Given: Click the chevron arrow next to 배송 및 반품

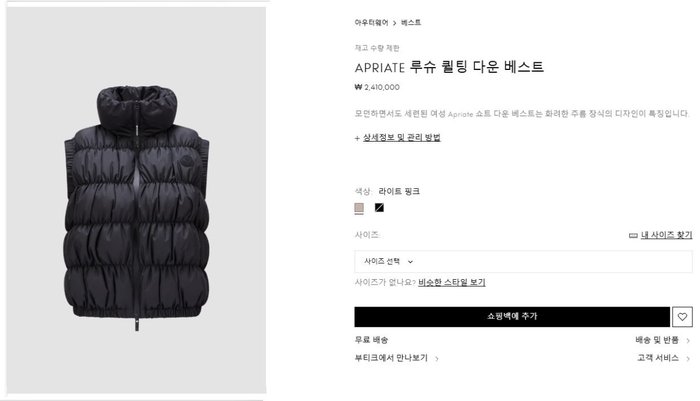Looking at the screenshot, I should pos(688,341).
